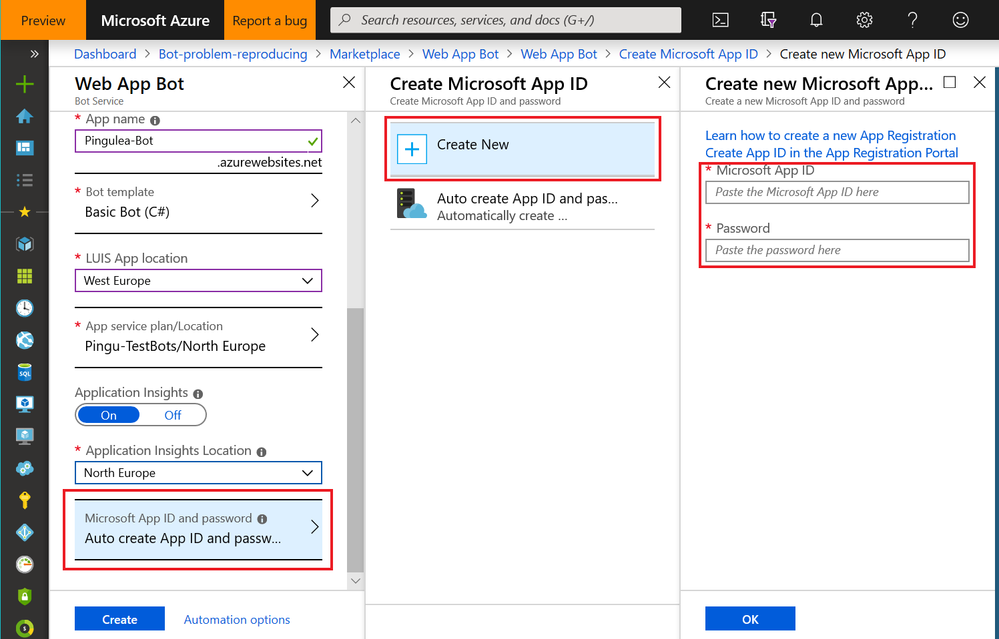The image size is (999, 639).
Task: Click the Report a bug button
Action: coord(270,20)
